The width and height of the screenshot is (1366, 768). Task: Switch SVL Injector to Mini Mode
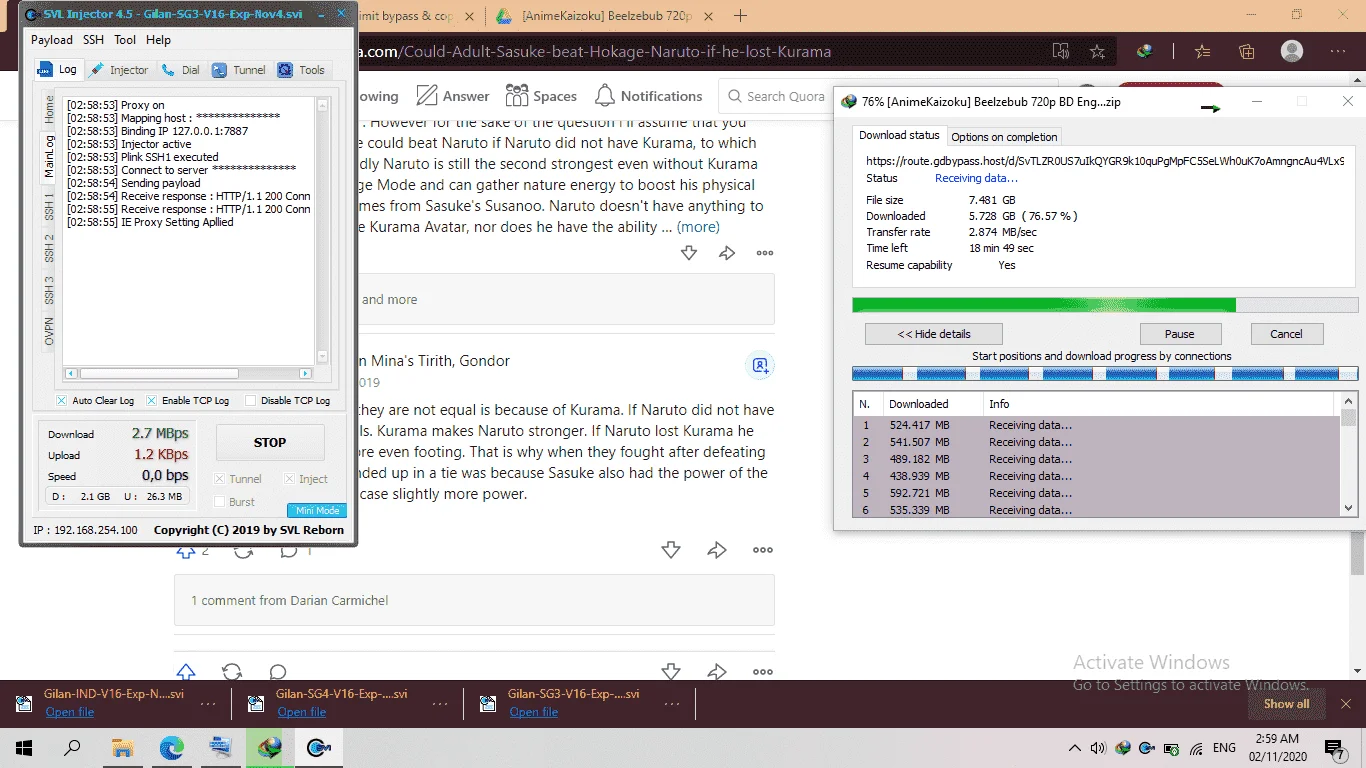pos(317,510)
